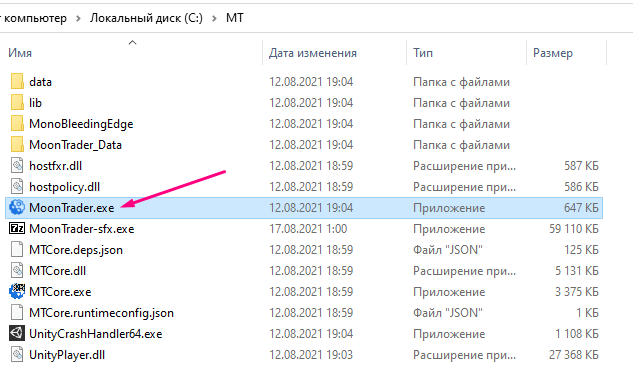Click the MT breadcrumb segment
The image size is (633, 381).
(x=235, y=18)
